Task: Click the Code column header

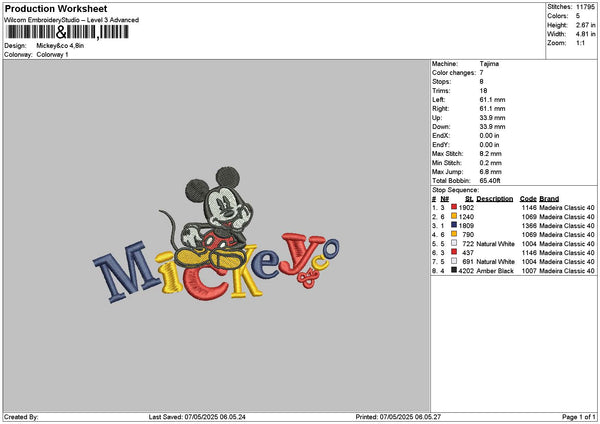Action: click(528, 199)
